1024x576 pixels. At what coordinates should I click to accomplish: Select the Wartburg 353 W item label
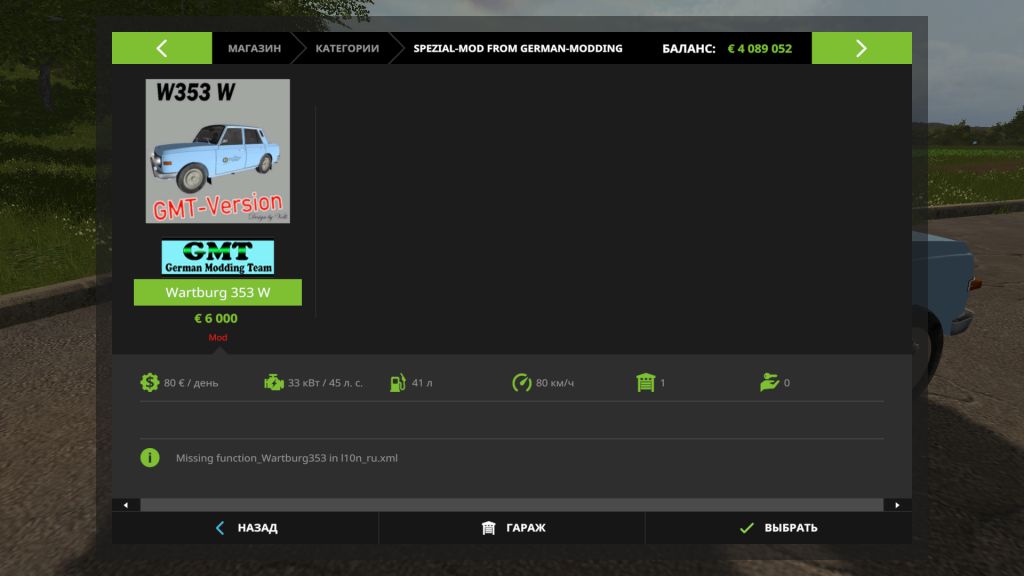(218, 293)
